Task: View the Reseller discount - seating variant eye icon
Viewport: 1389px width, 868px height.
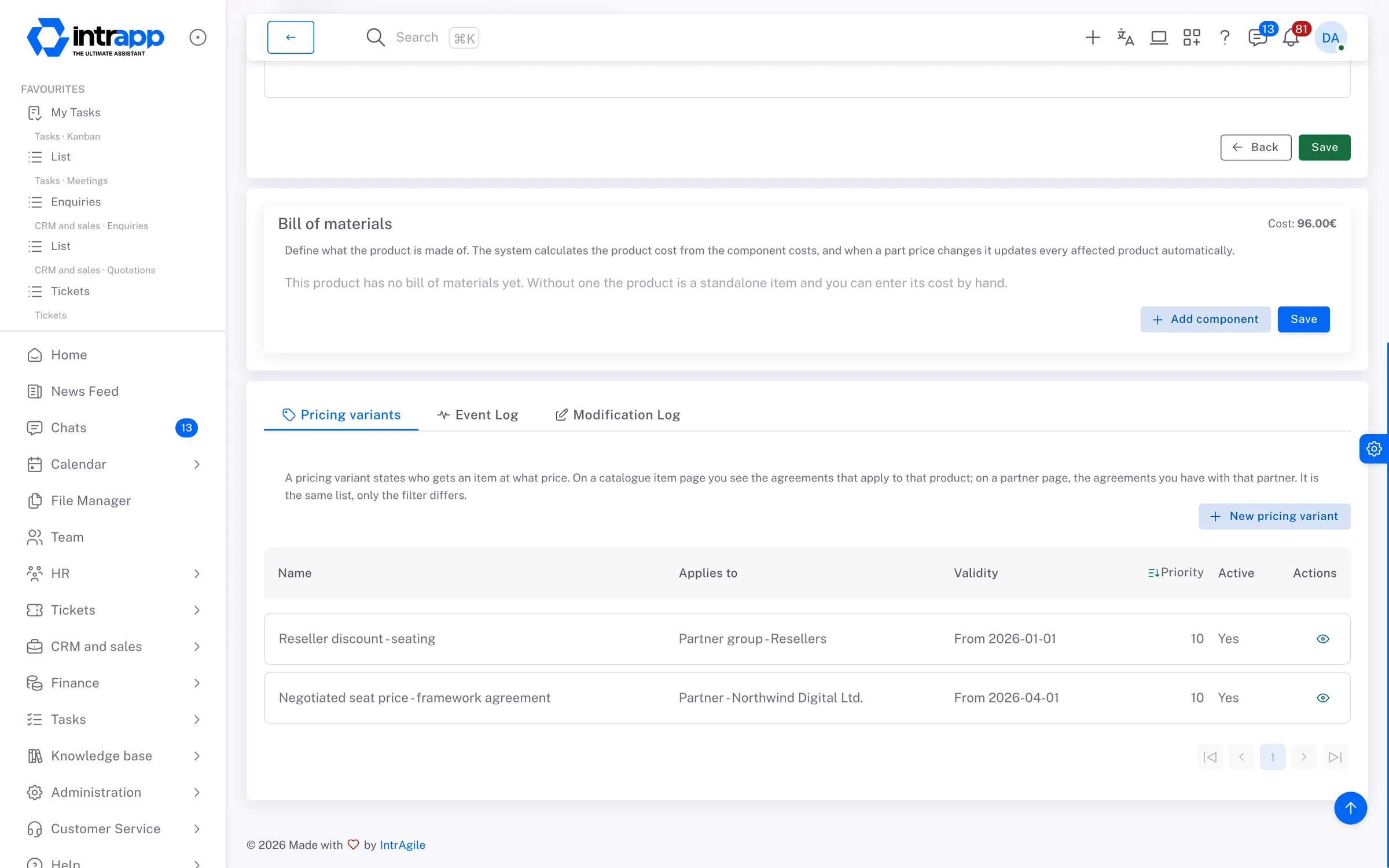Action: pos(1322,639)
